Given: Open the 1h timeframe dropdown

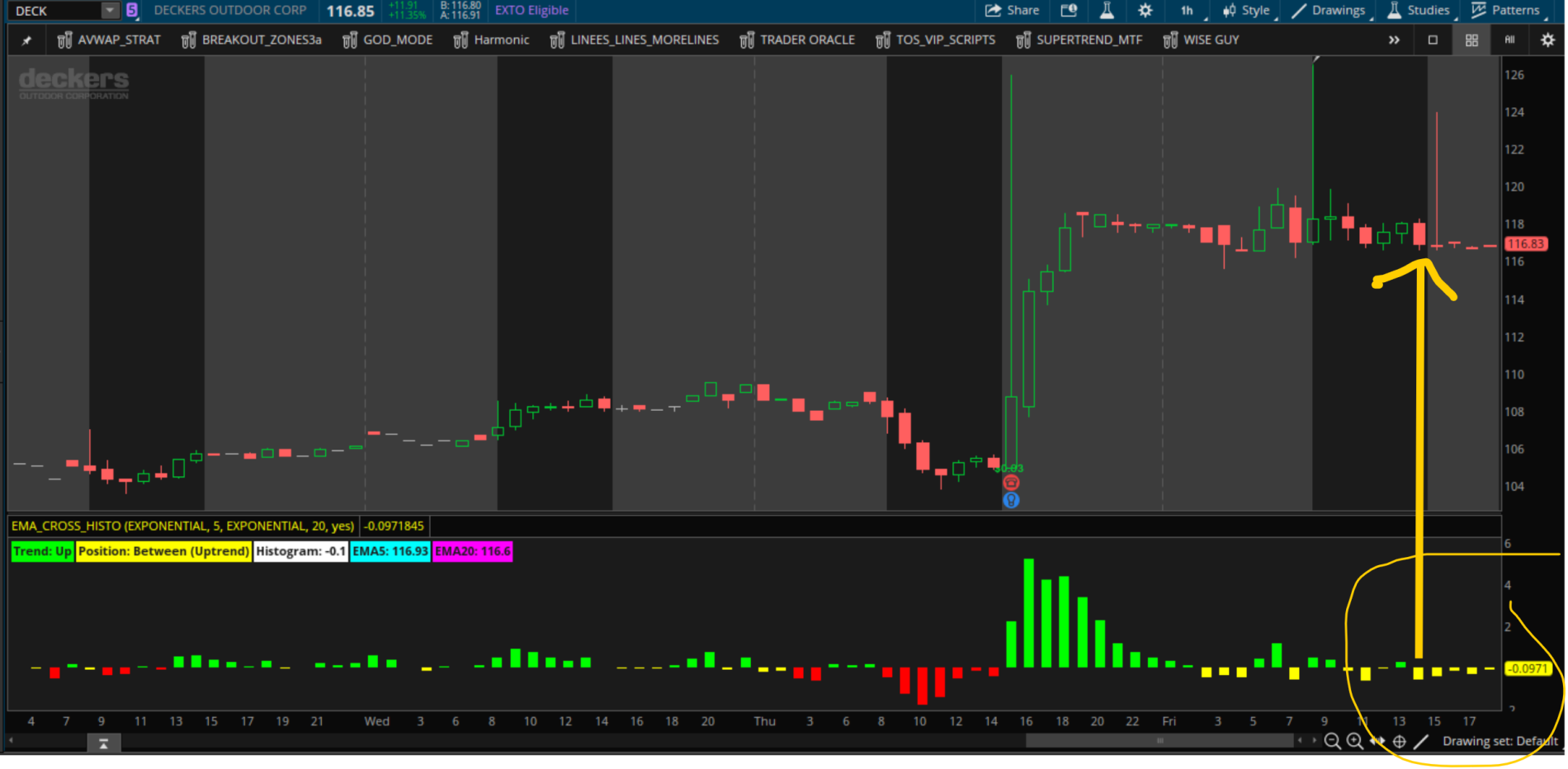Looking at the screenshot, I should [x=1188, y=11].
